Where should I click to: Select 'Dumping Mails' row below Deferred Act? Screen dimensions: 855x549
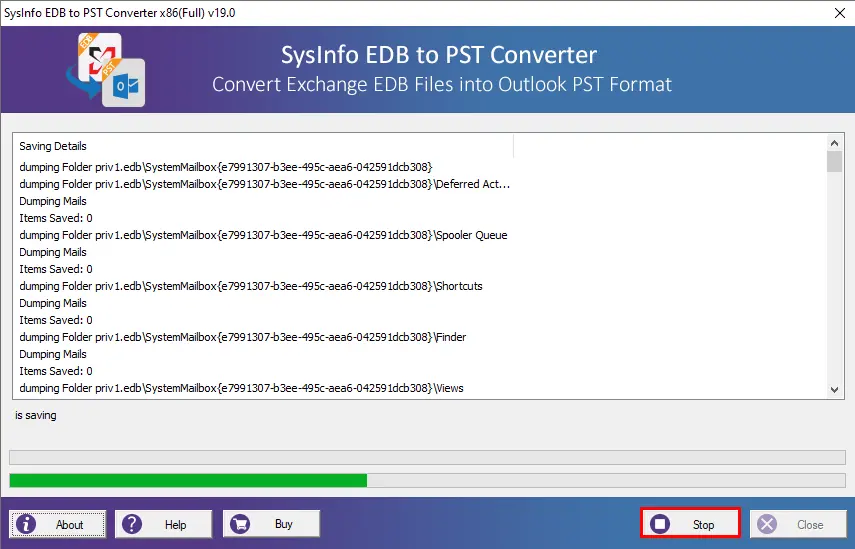[53, 201]
